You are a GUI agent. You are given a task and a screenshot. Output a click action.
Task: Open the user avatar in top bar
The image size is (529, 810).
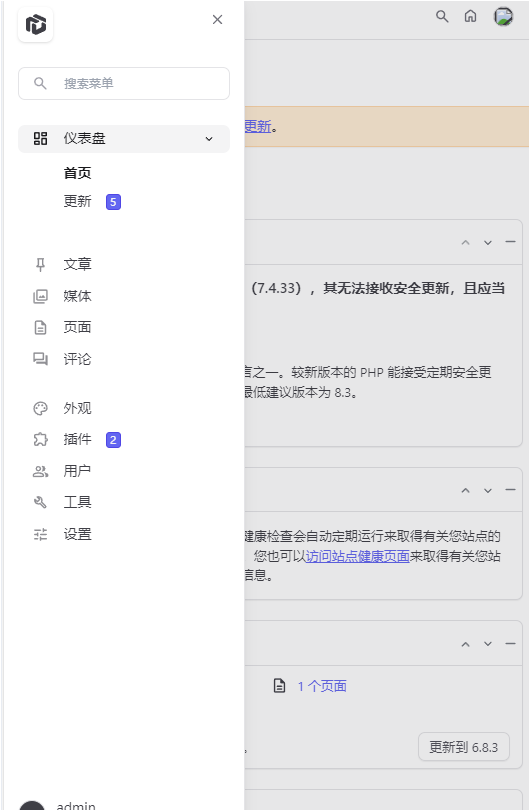pyautogui.click(x=503, y=17)
